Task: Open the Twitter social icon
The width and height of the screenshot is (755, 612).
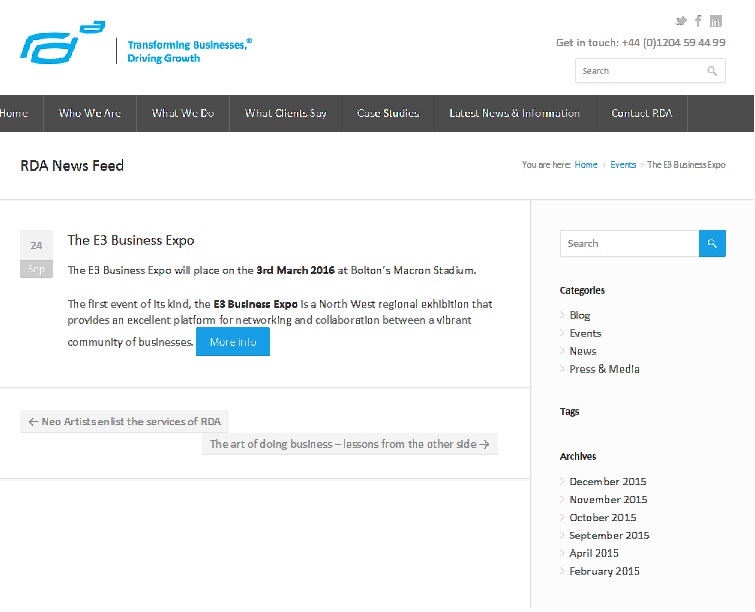Action: tap(681, 21)
